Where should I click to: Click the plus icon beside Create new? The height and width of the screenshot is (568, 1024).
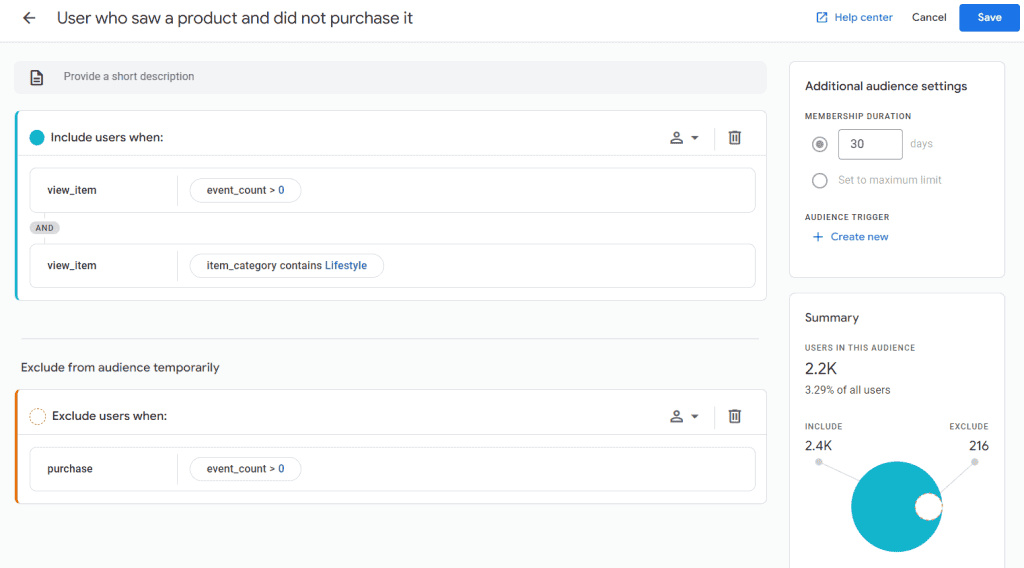click(x=818, y=237)
